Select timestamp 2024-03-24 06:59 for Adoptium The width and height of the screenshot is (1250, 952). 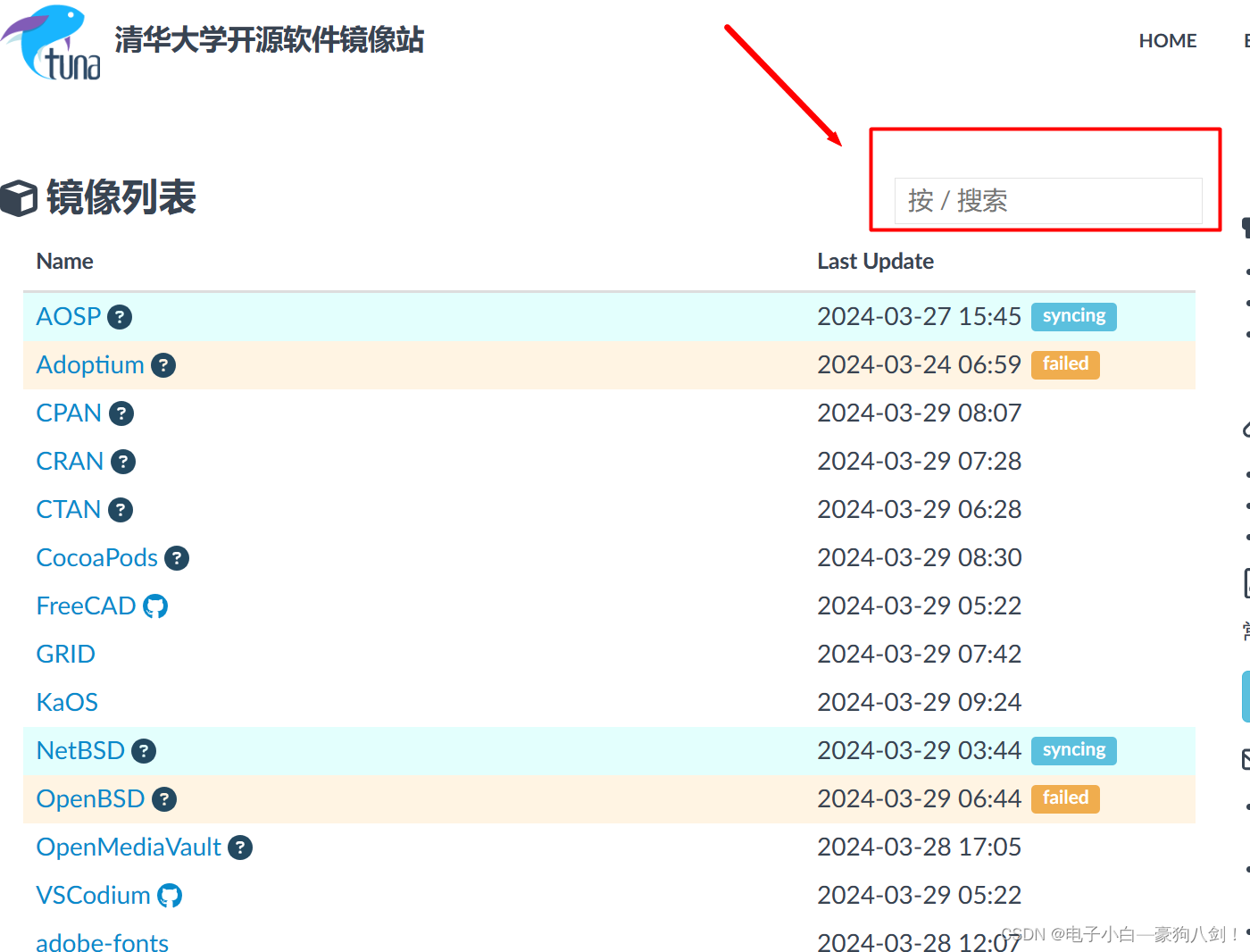(919, 364)
